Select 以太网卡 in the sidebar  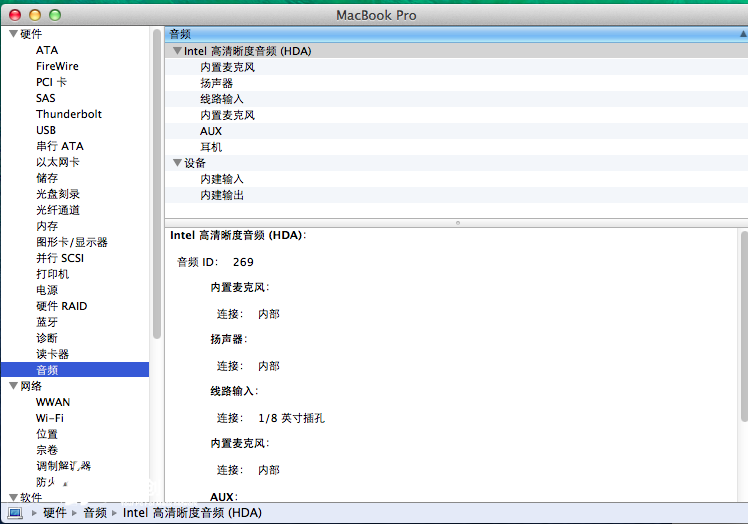[x=58, y=162]
